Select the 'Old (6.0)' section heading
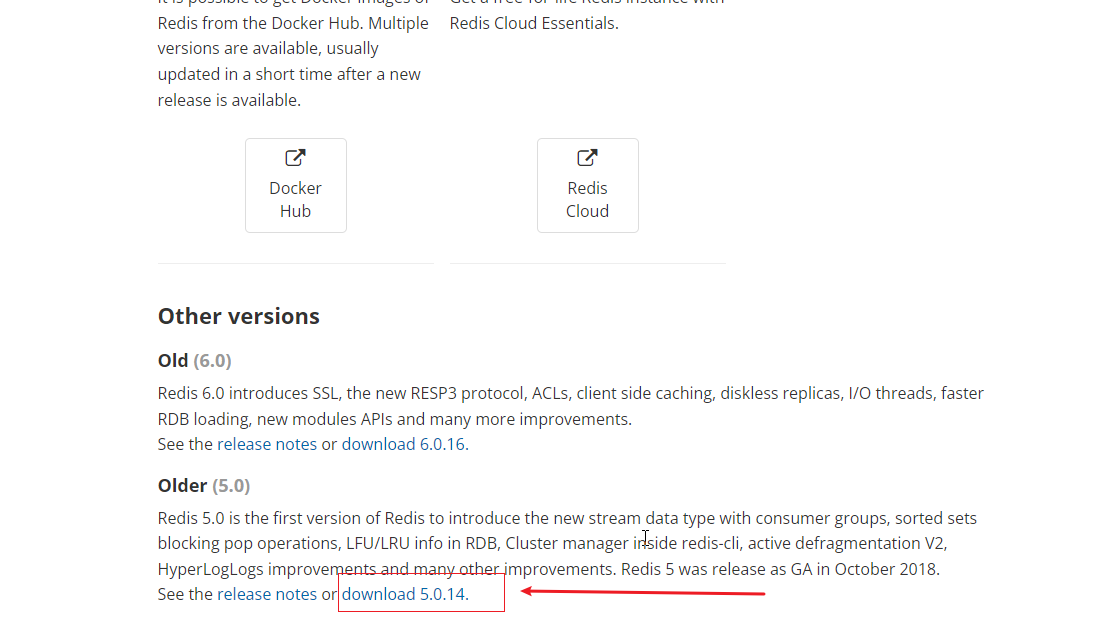1103x619 pixels. tap(194, 360)
